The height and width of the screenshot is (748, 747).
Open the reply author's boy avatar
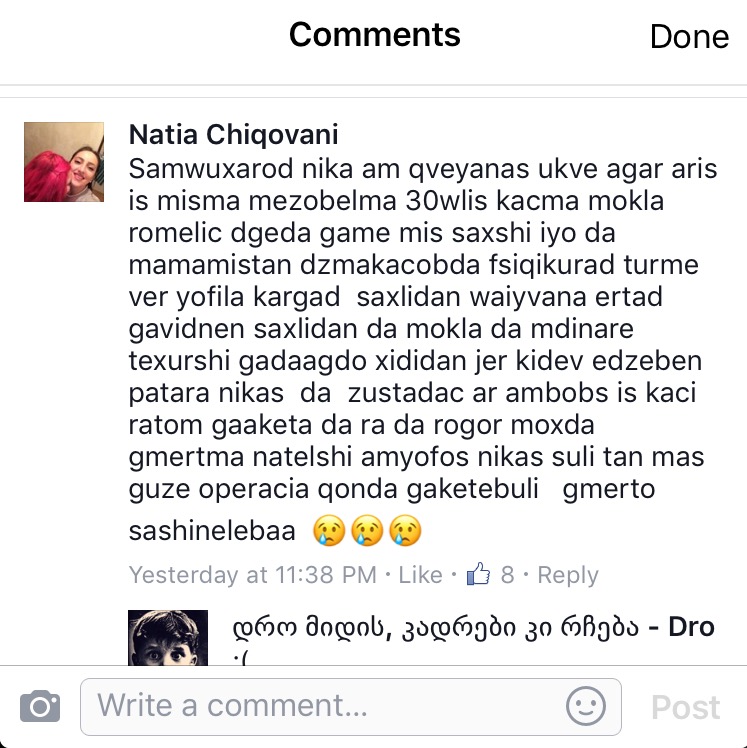pyautogui.click(x=168, y=637)
